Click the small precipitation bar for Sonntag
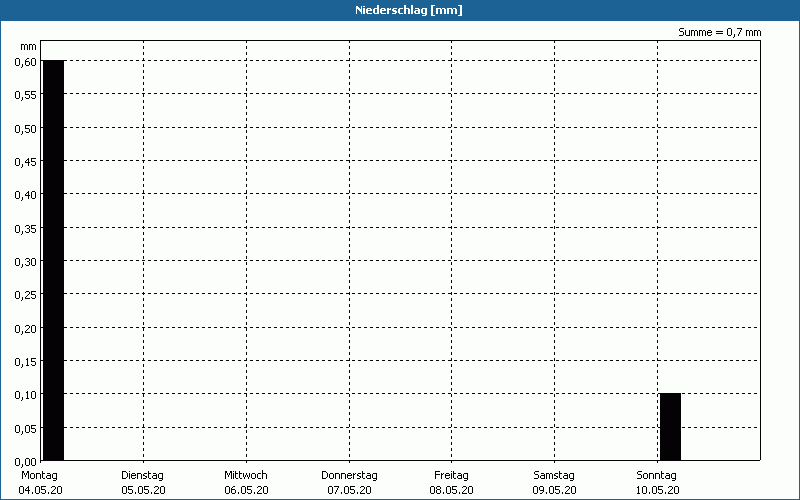Screen dimensions: 800x500 pos(670,427)
